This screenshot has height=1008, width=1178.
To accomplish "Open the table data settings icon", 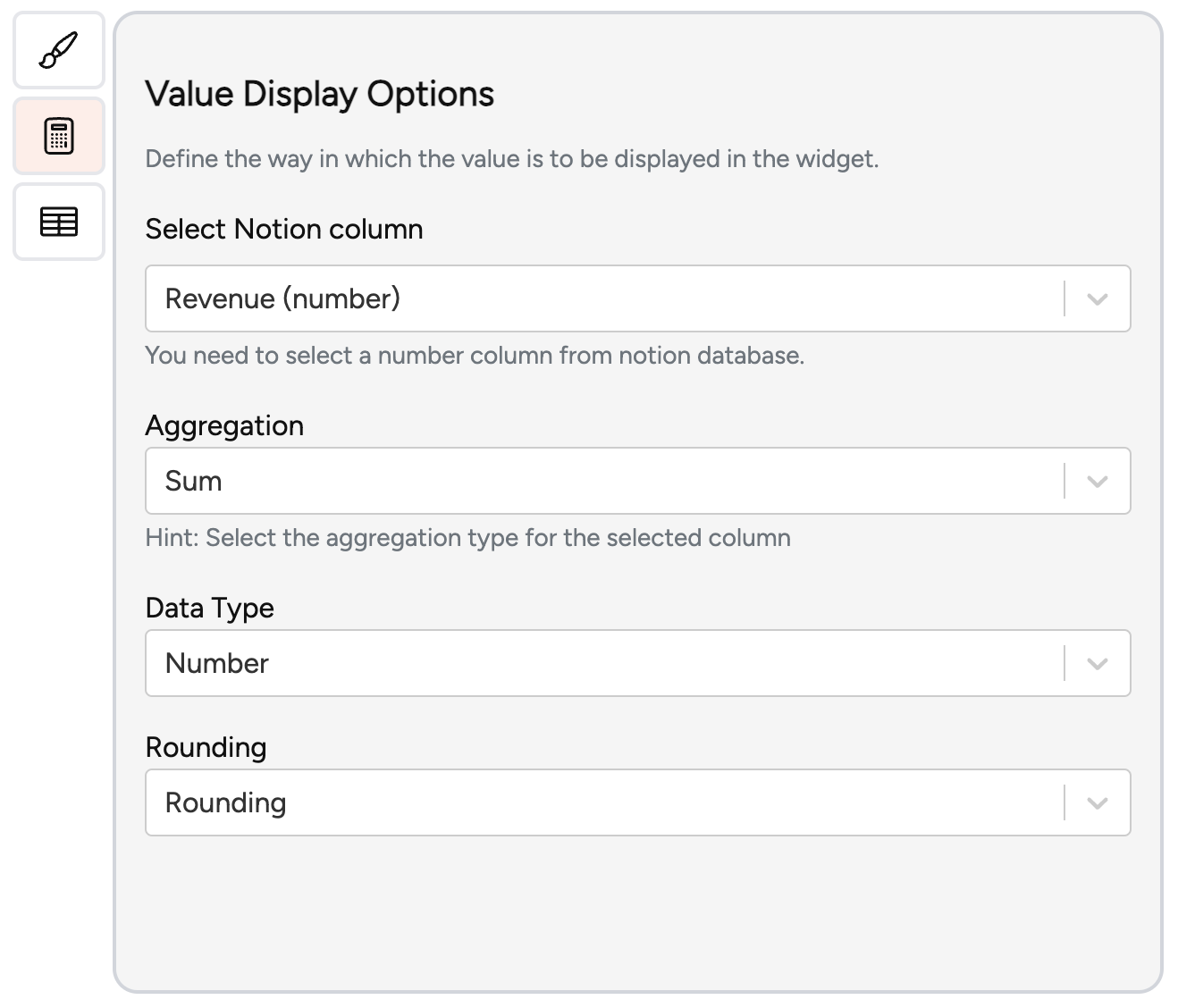I will 58,221.
